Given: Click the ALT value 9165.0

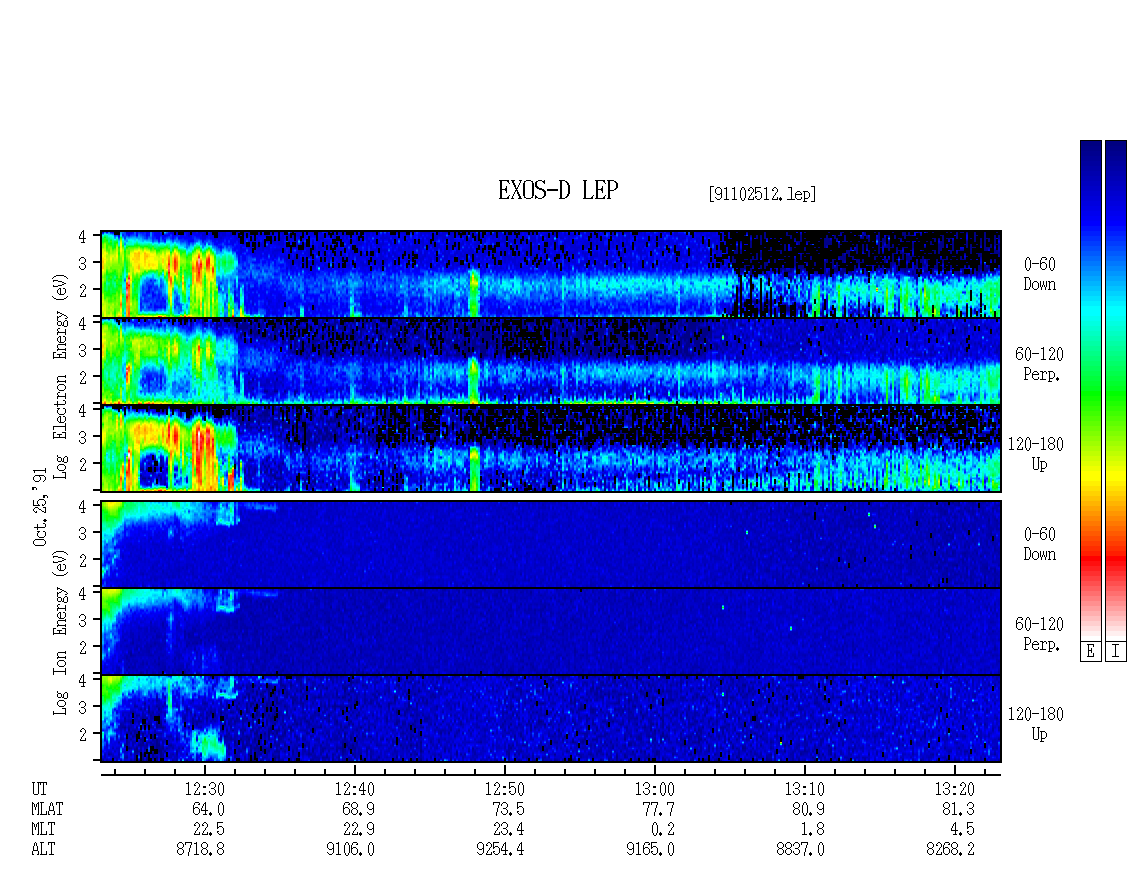Looking at the screenshot, I should click(x=650, y=850).
